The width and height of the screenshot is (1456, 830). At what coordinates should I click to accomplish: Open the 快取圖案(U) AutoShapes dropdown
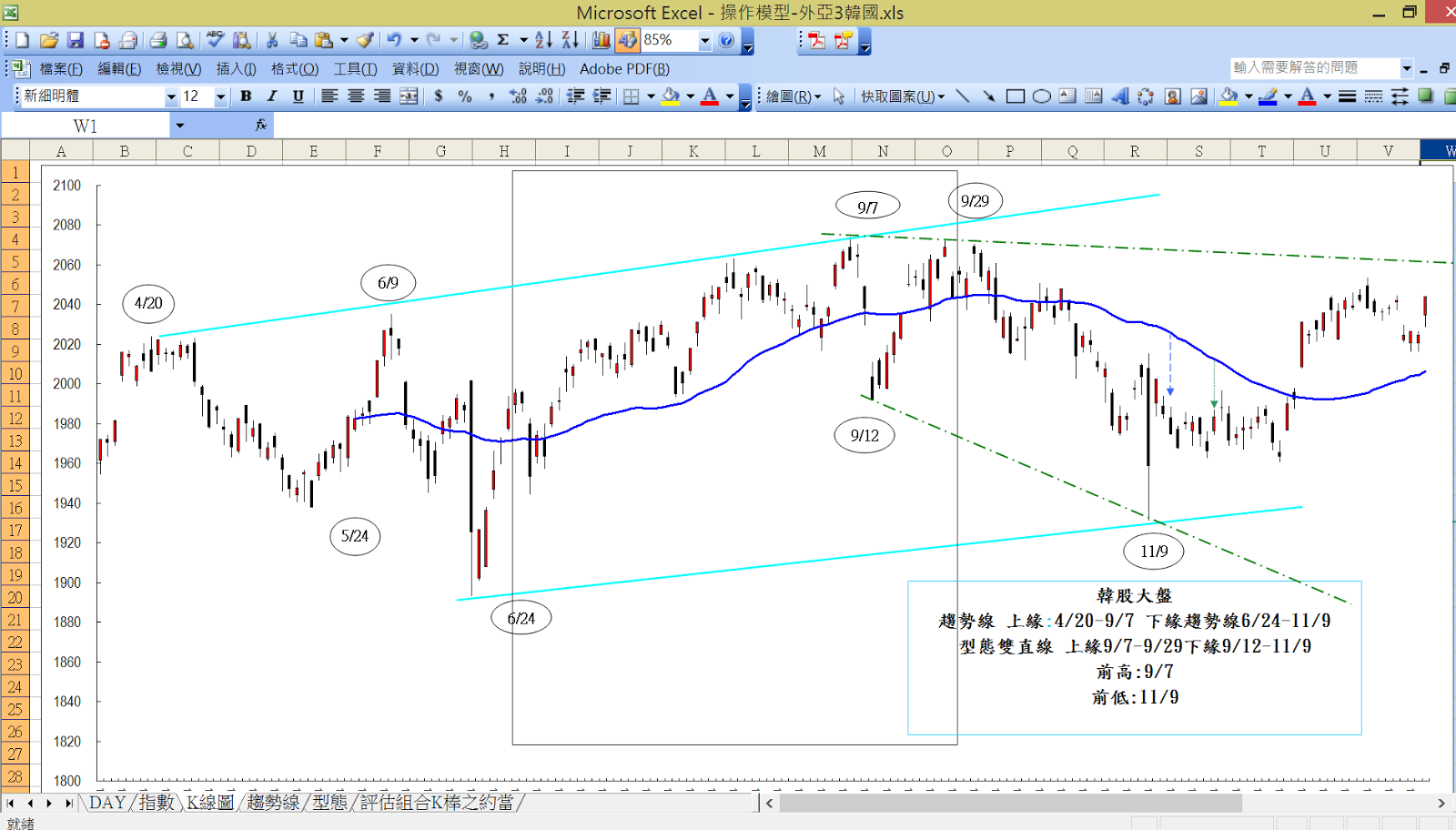pos(903,96)
